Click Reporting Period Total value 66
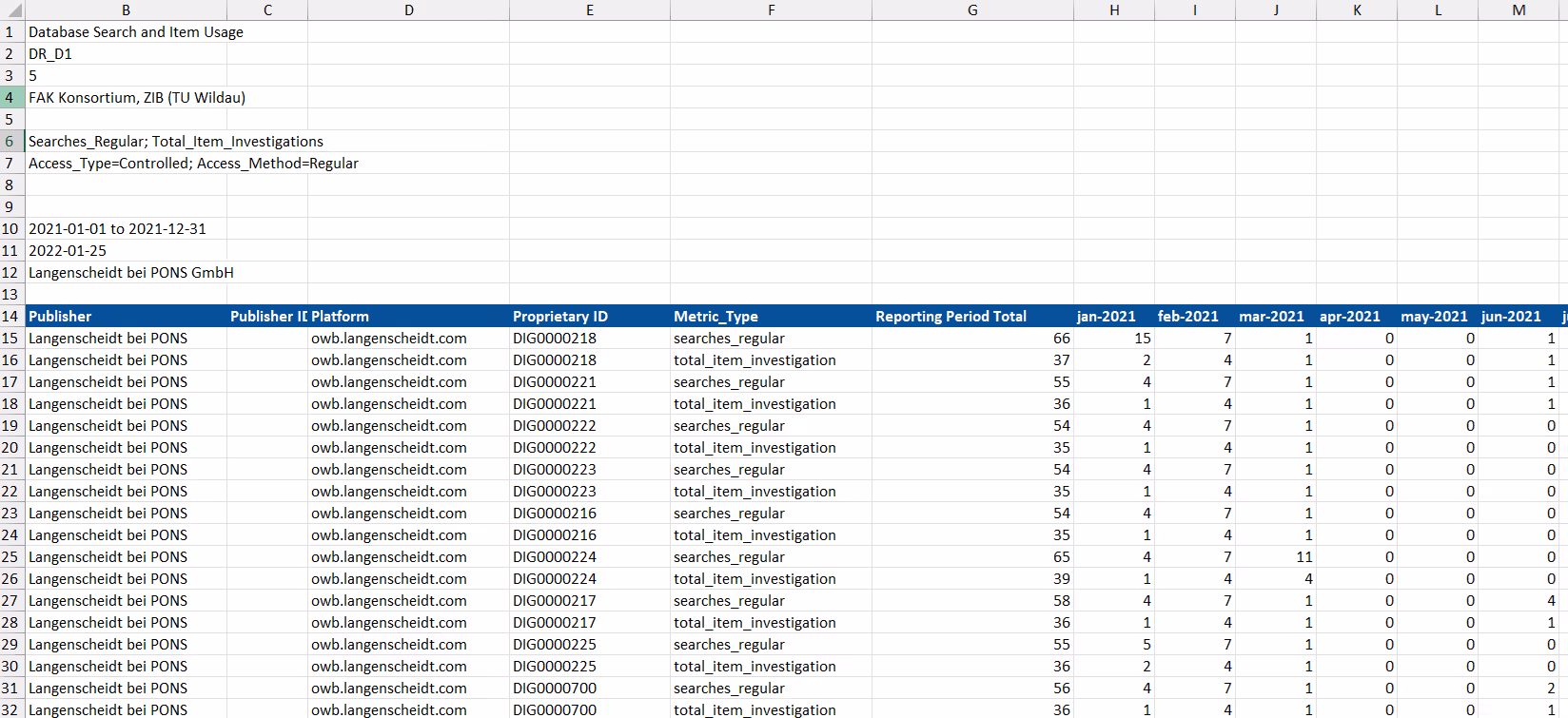This screenshot has width=1568, height=718. click(972, 339)
